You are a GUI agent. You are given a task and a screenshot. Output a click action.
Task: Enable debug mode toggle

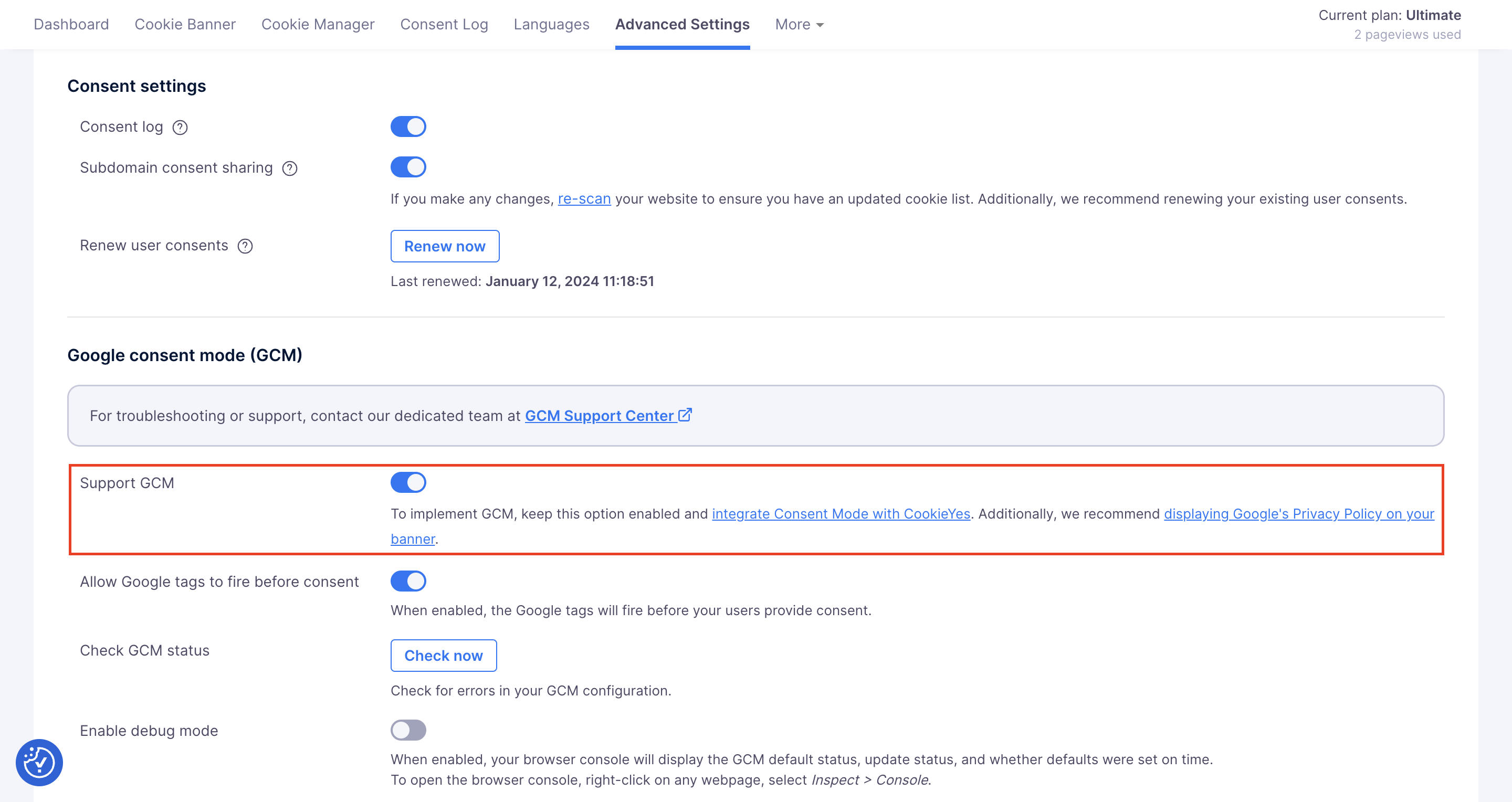(x=408, y=730)
